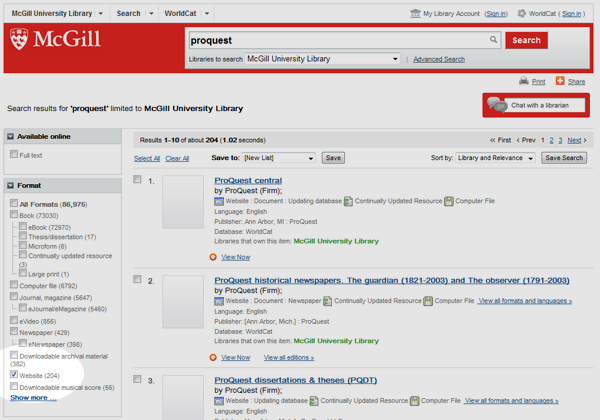This screenshot has width=600, height=420.
Task: Click Select All link
Action: pos(147,158)
